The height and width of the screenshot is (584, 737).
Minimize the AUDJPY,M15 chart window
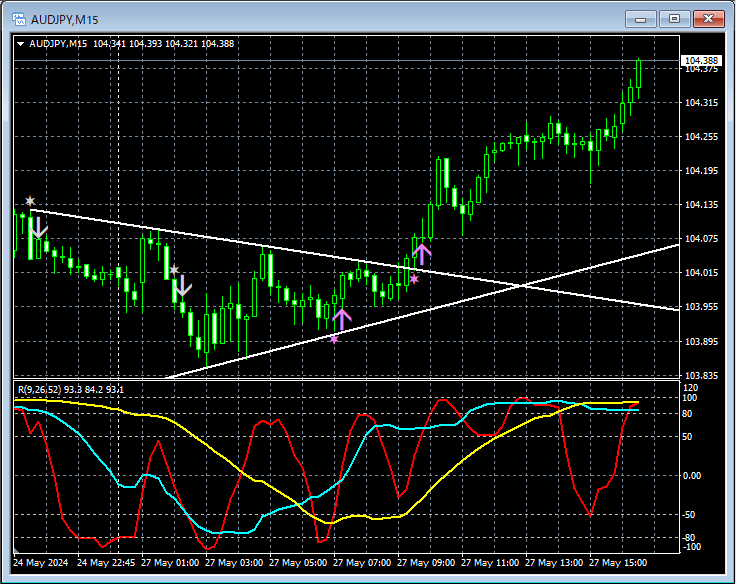(640, 19)
